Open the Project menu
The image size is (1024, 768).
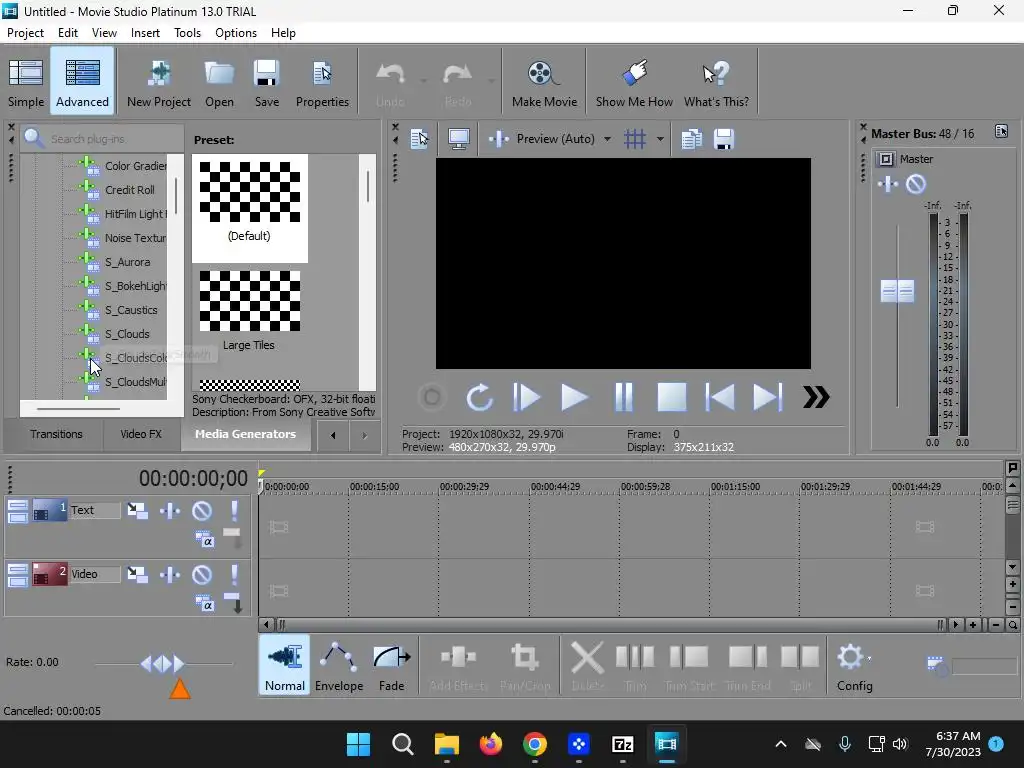click(x=25, y=33)
